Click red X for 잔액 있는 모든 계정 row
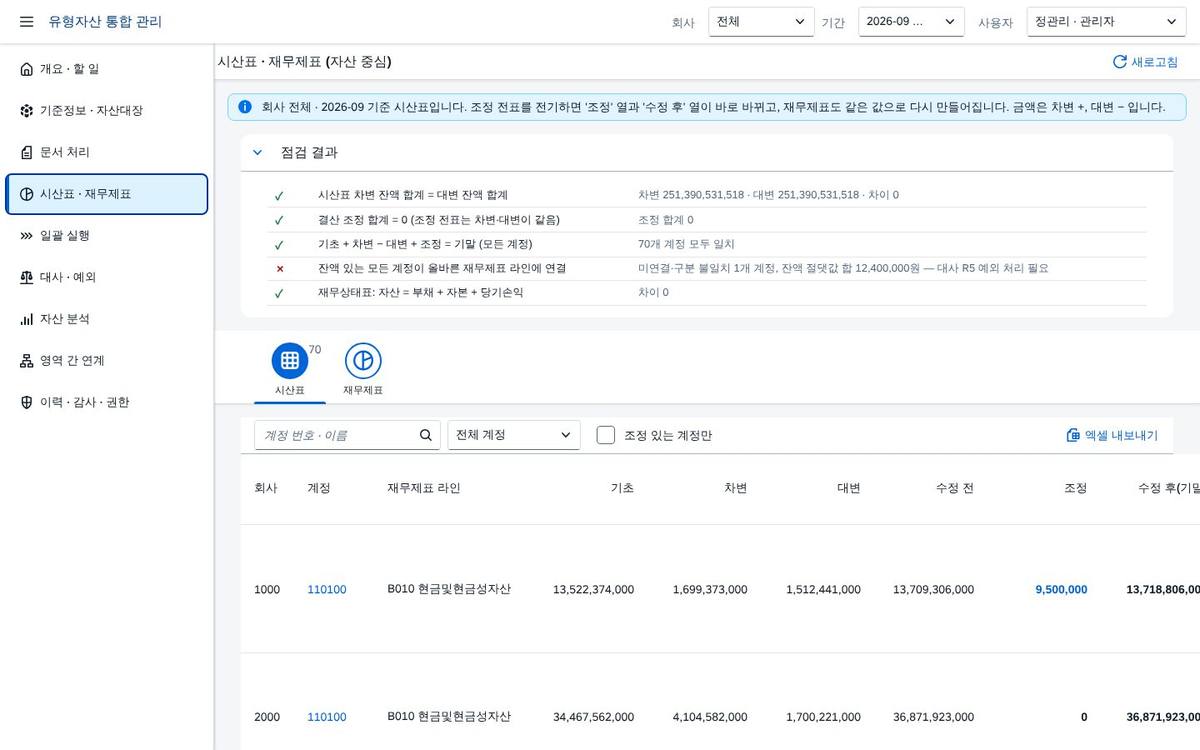The image size is (1200, 750). coord(280,269)
